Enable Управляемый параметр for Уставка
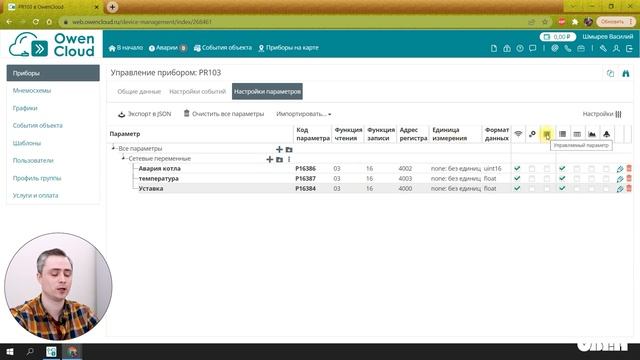The width and height of the screenshot is (640, 360). tap(547, 189)
